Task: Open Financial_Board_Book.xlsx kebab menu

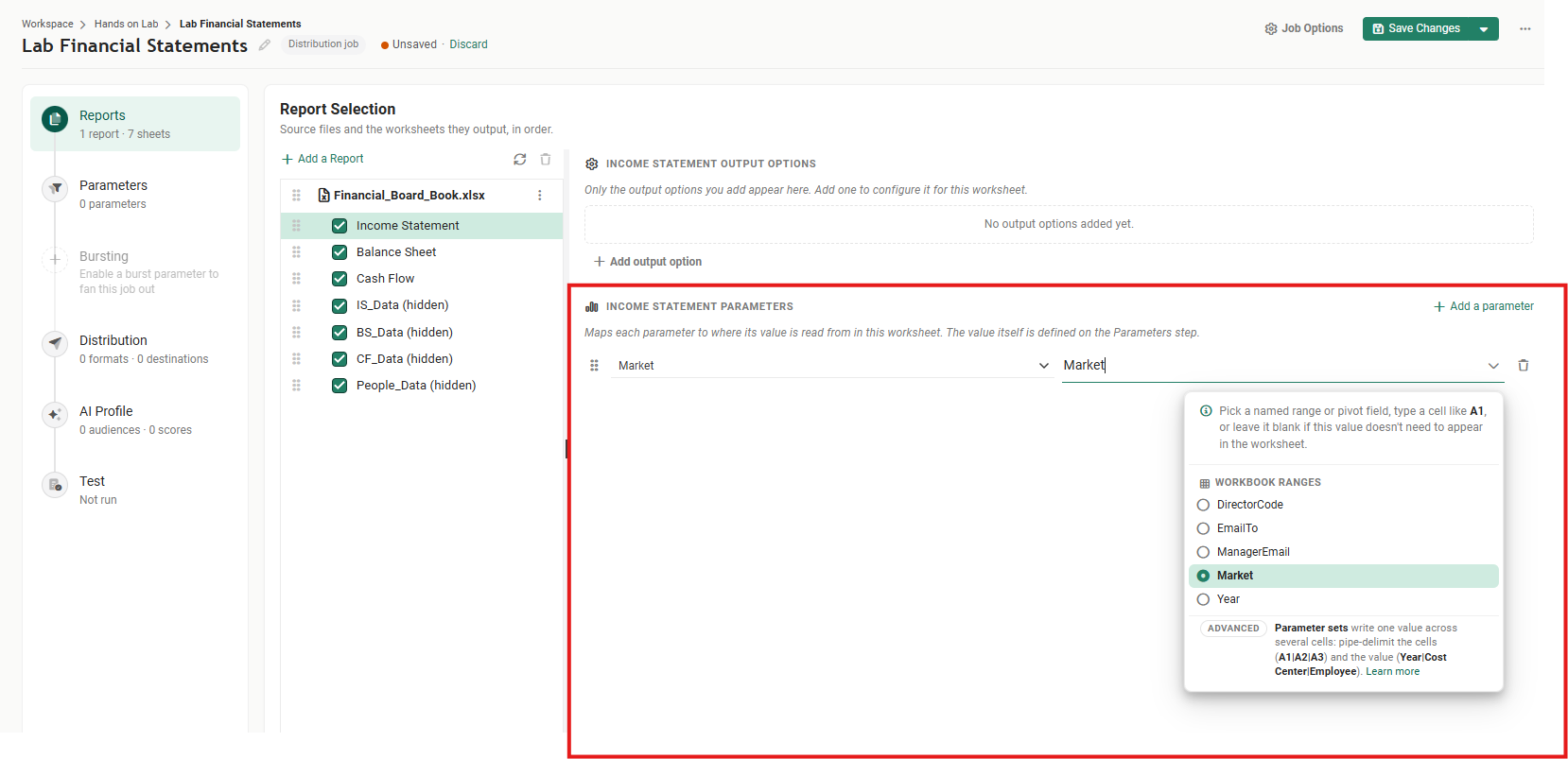Action: (x=540, y=195)
